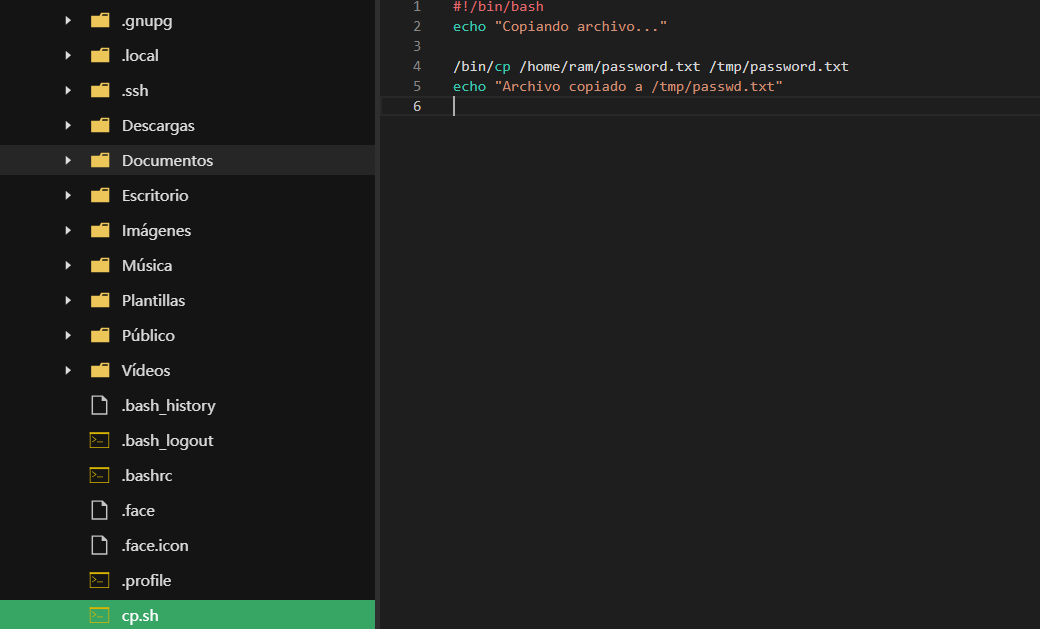Select the Público folder name
Screen dimensions: 1040x629
click(x=148, y=336)
